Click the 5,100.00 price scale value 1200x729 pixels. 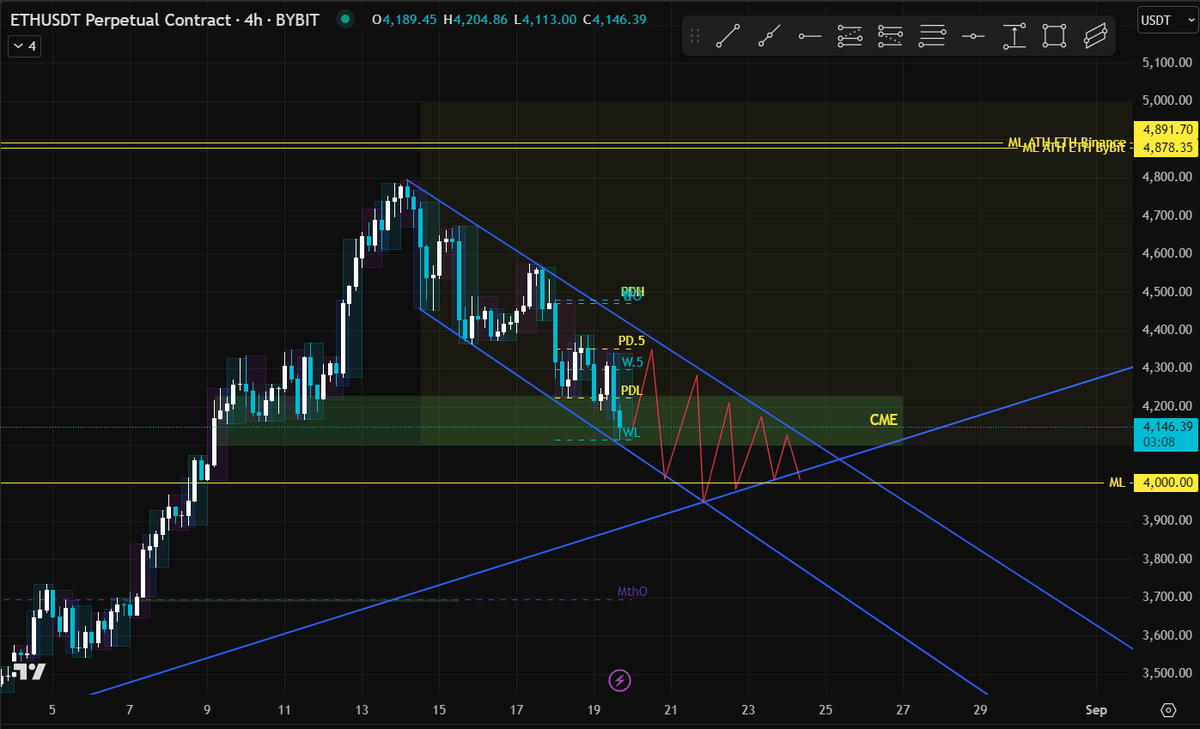coord(1169,62)
